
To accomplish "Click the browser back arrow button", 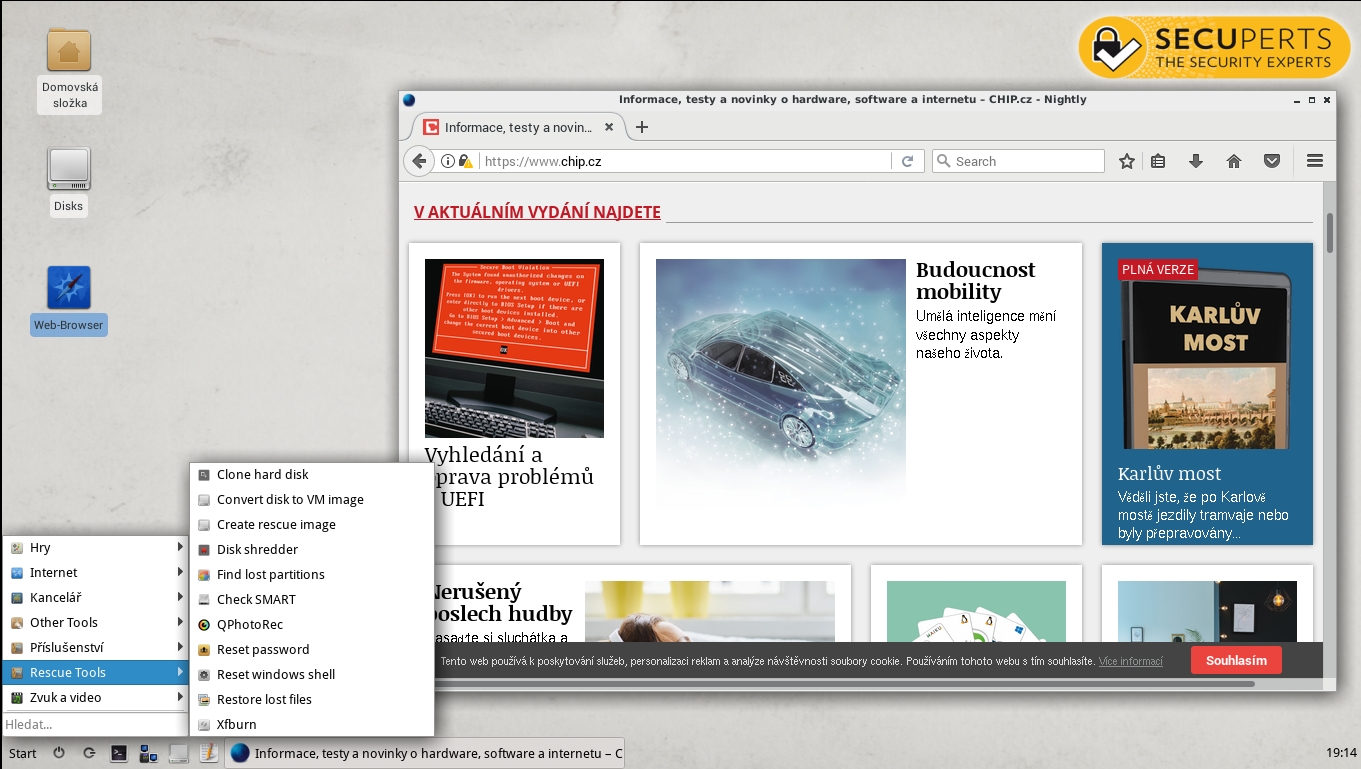I will pos(418,161).
